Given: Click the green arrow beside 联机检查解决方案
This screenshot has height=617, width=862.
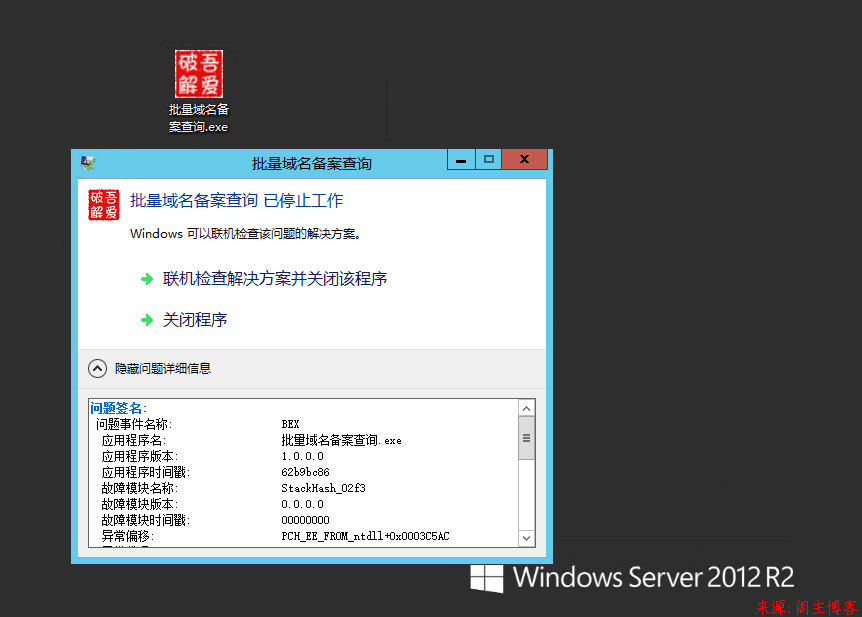Looking at the screenshot, I should (147, 279).
